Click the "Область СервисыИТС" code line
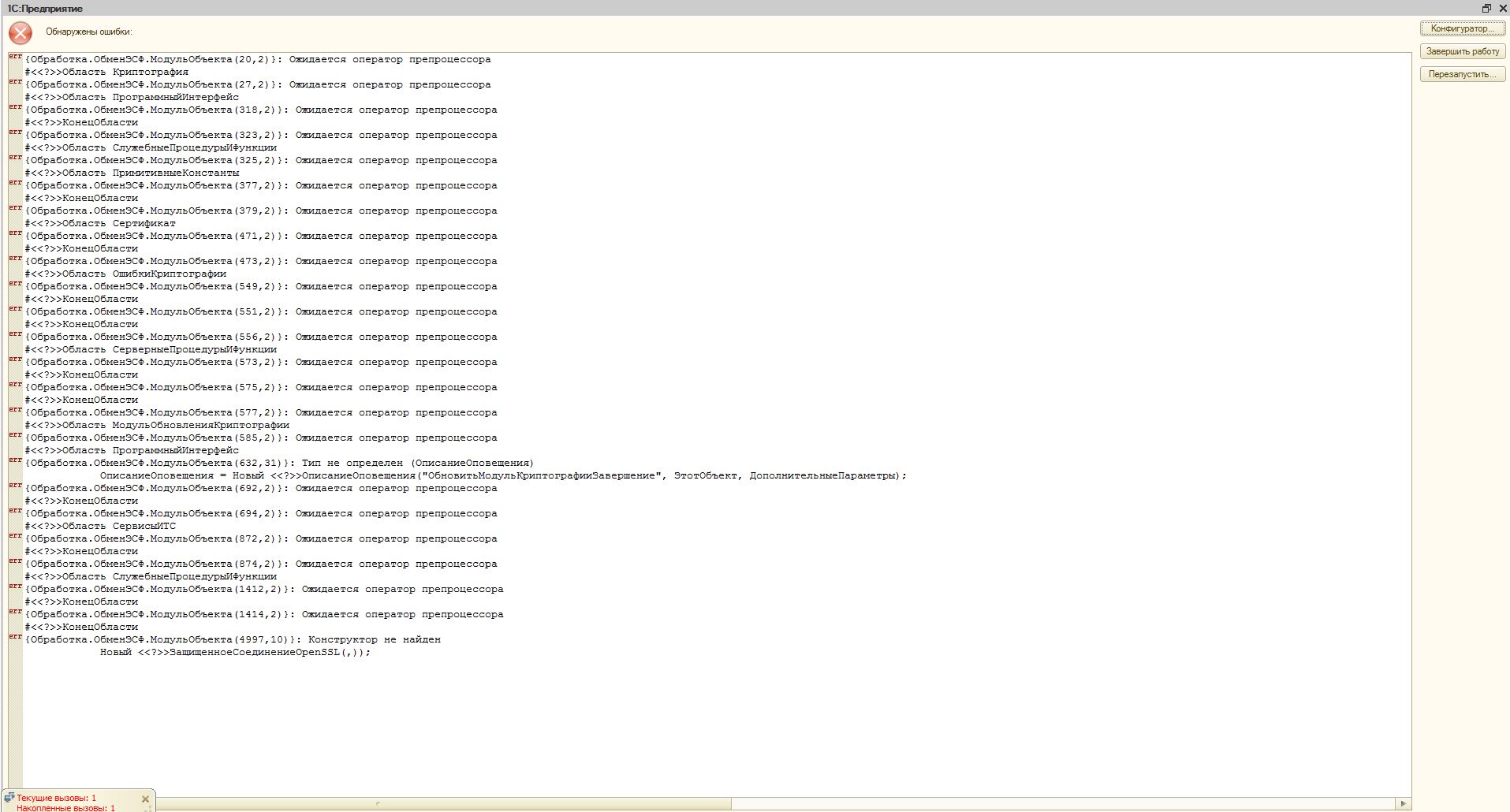Screen dimensions: 1510x812 [101, 526]
